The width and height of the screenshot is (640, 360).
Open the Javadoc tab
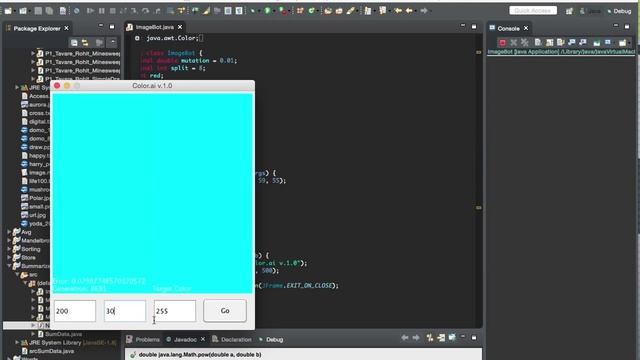pyautogui.click(x=185, y=339)
